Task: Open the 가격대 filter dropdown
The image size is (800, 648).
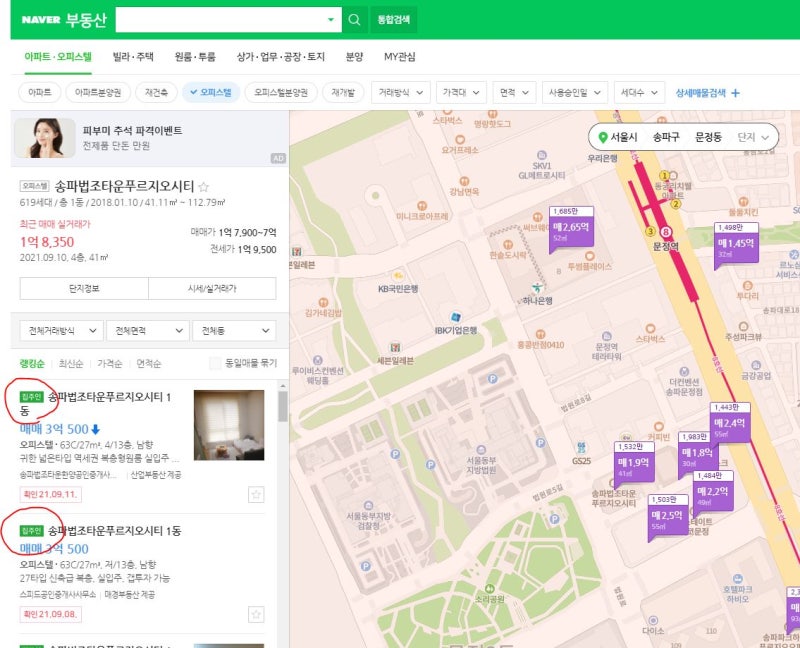Action: coord(461,93)
